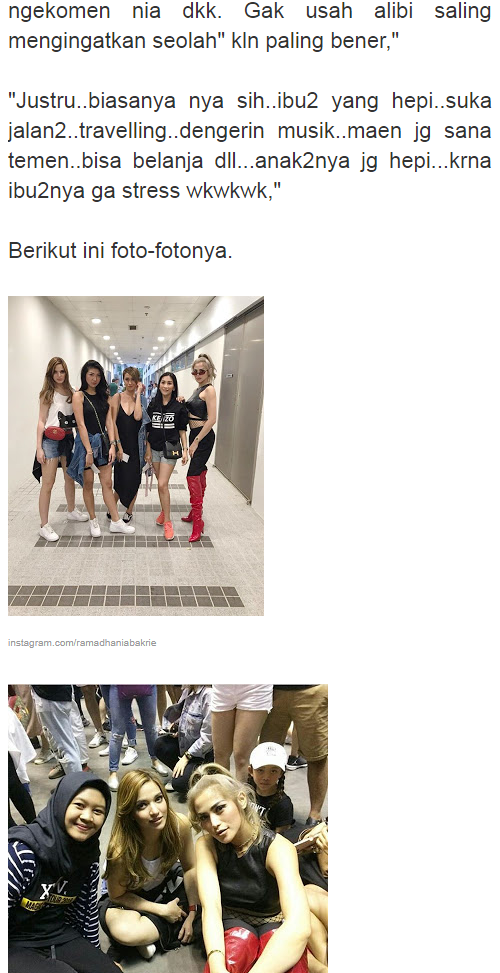This screenshot has width=500, height=973.
Task: Follow the instagram.com/ramadhaniabakrie caption link
Action: pyautogui.click(x=82, y=643)
